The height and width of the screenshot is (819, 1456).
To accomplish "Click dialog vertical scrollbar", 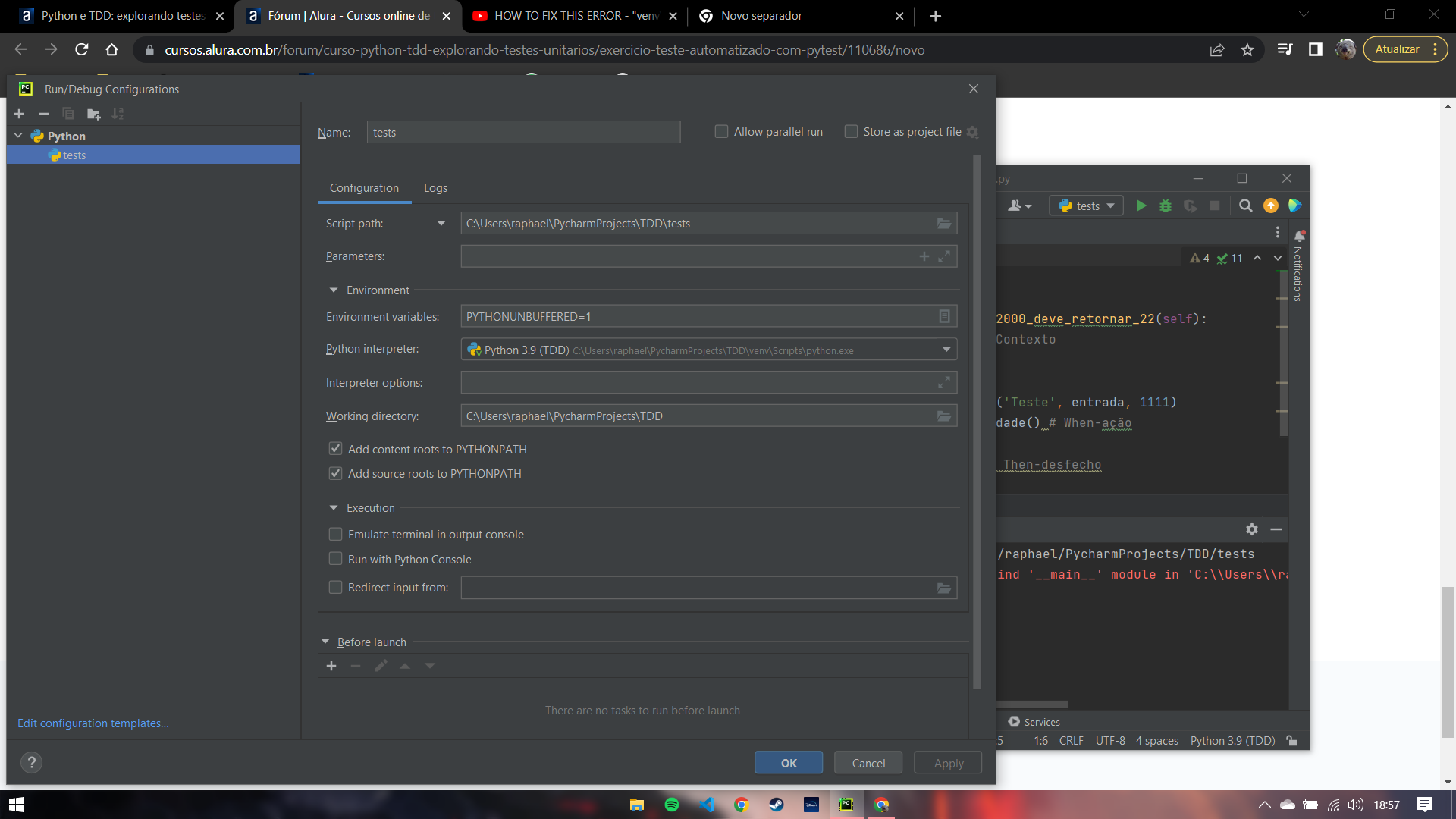I will (977, 422).
